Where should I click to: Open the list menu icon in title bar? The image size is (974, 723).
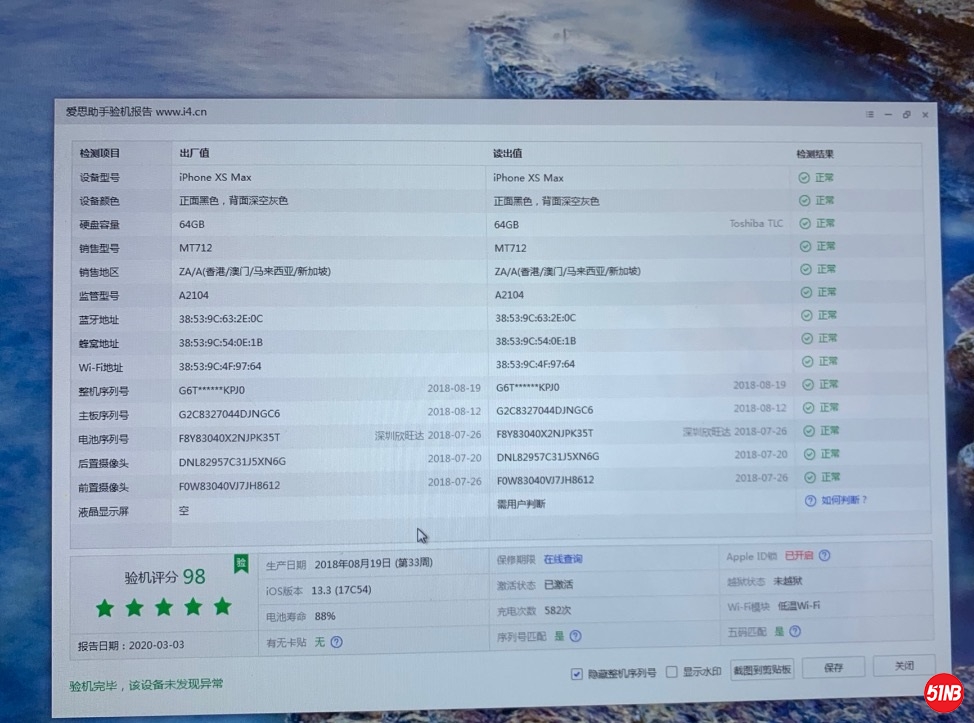870,115
